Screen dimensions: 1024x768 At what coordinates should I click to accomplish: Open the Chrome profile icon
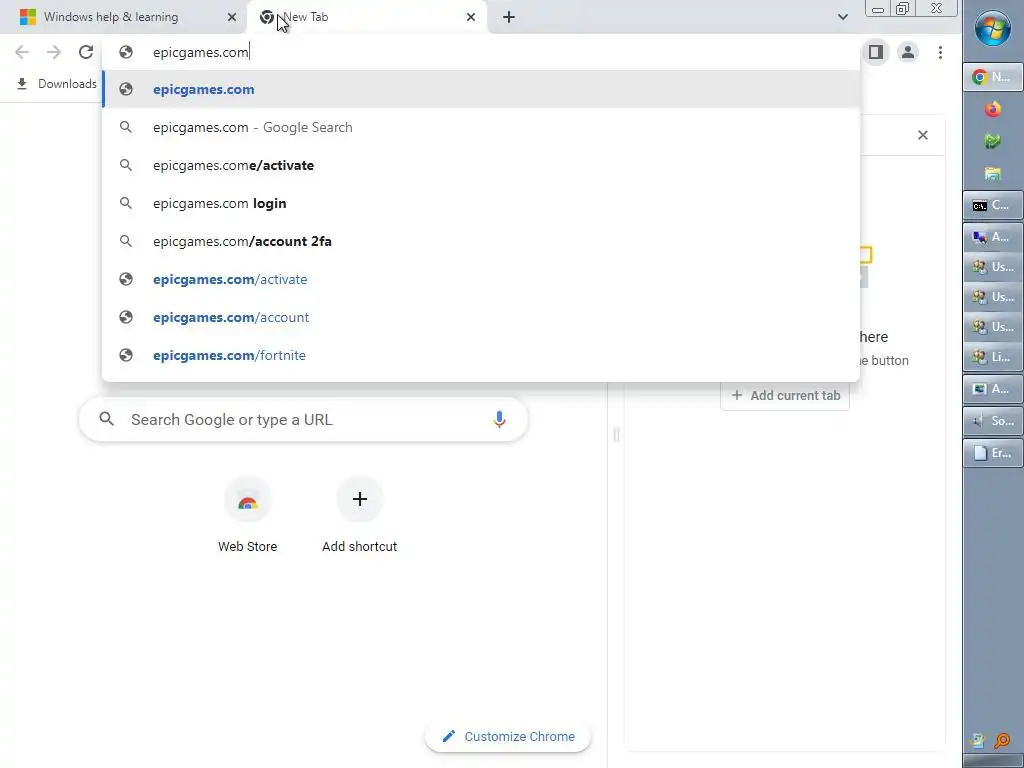point(908,52)
